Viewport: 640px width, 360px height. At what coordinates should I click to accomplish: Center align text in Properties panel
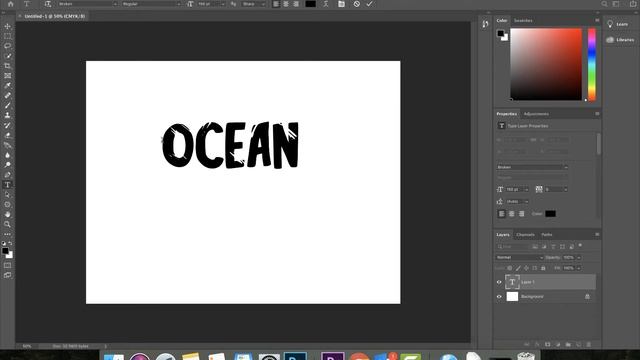coord(511,214)
